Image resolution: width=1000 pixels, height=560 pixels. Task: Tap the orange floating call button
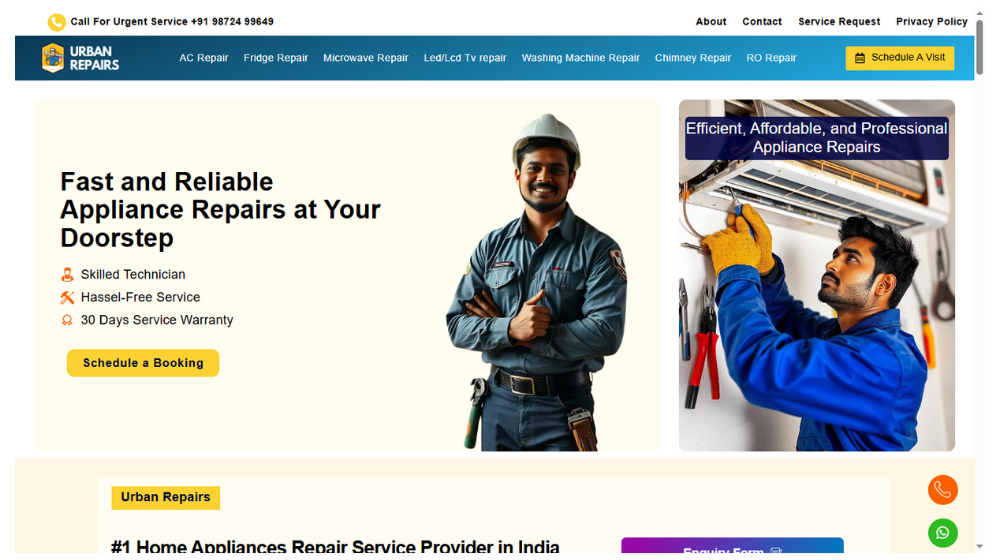click(943, 490)
